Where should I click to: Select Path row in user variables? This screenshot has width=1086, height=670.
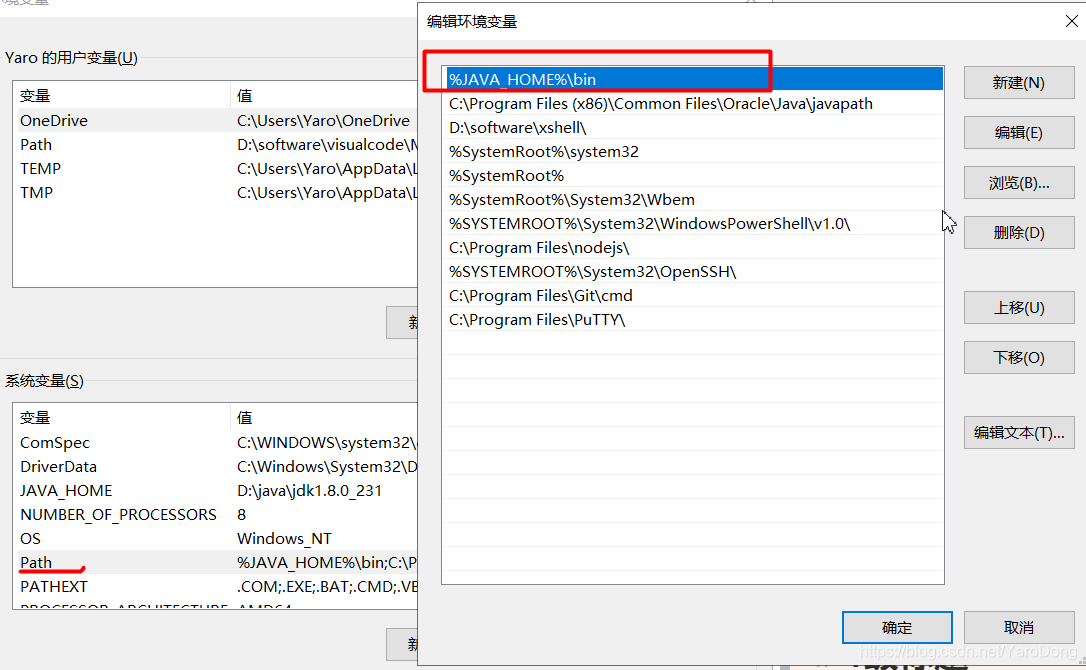[217, 144]
